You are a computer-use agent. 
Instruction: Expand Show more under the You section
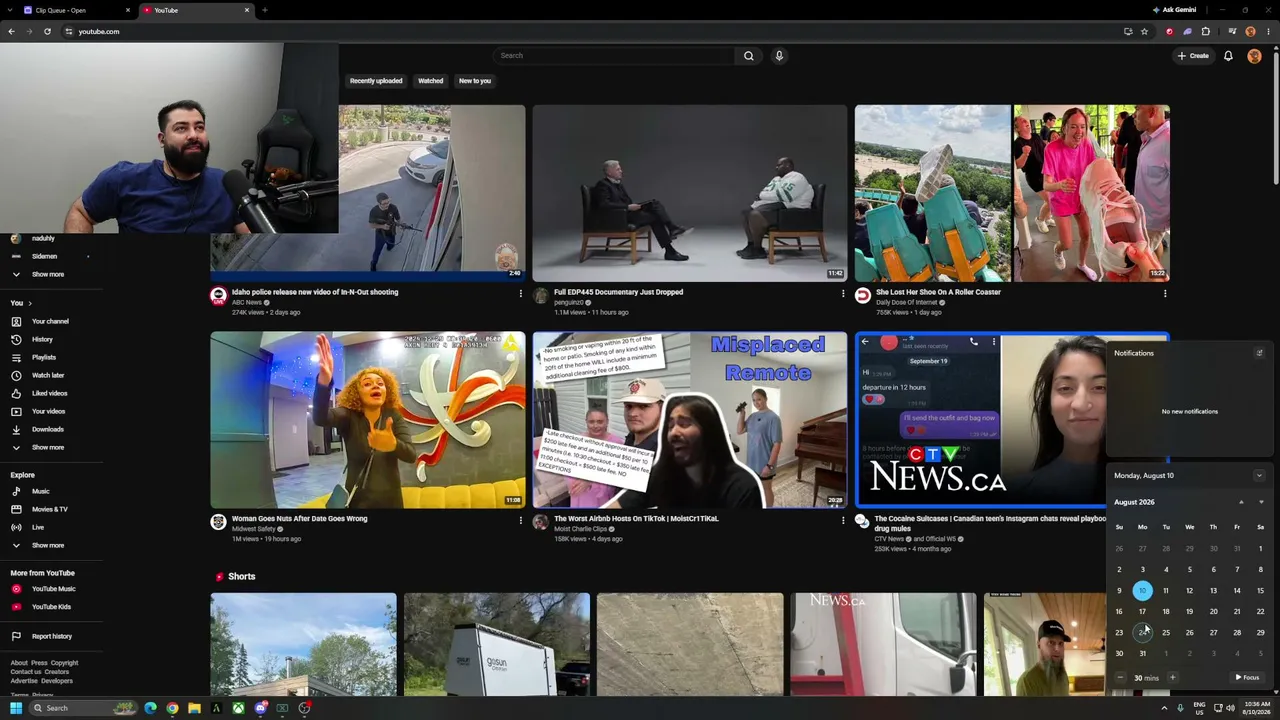(x=47, y=447)
